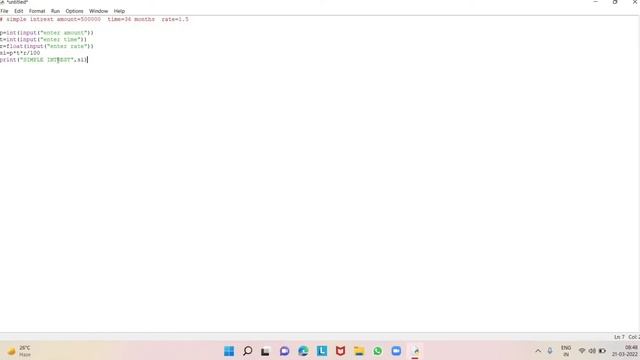Place cursor in the enter amount line
This screenshot has height=360, width=640.
coord(47,33)
